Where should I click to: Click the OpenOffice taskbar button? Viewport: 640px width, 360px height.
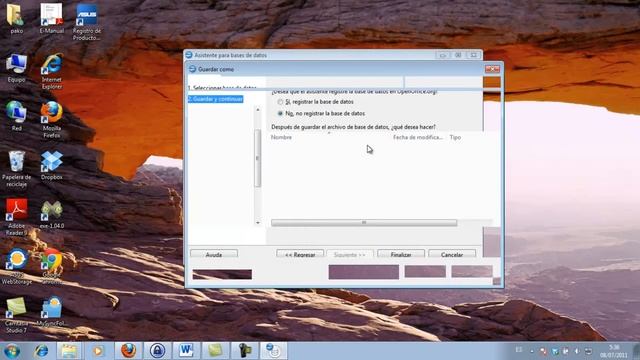point(273,351)
